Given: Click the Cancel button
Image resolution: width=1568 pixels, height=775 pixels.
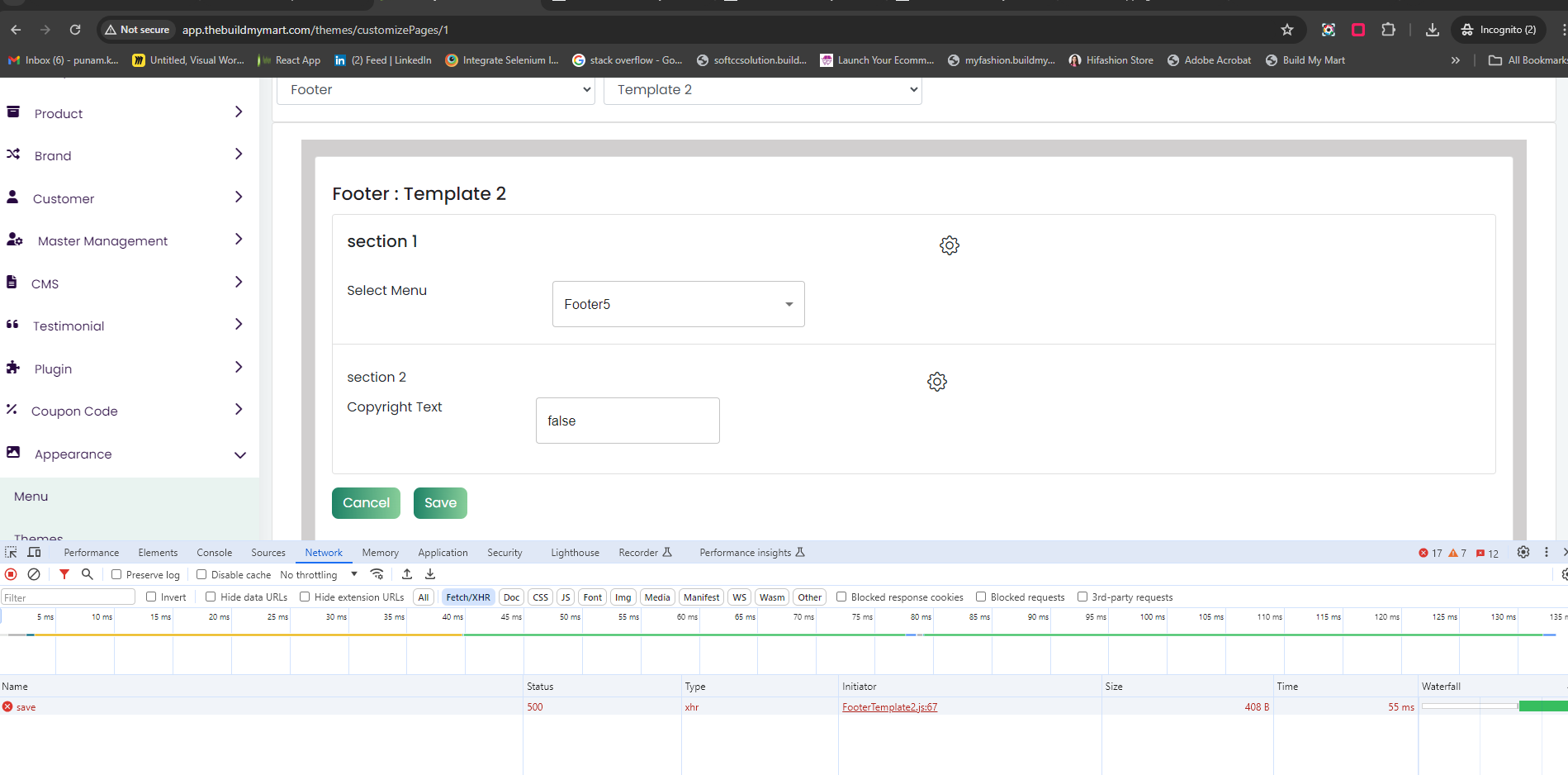Looking at the screenshot, I should coord(366,503).
